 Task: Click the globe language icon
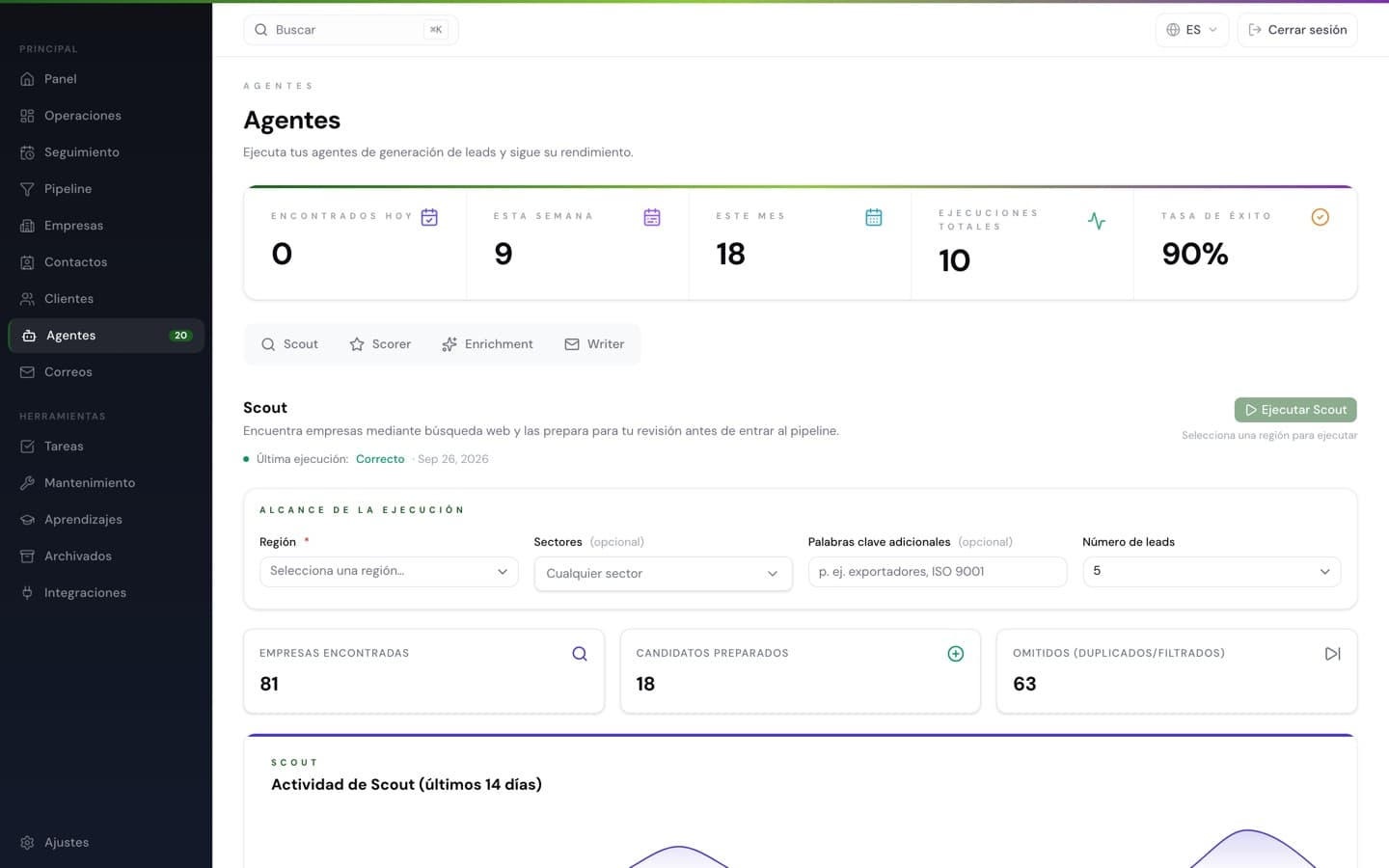(1173, 30)
